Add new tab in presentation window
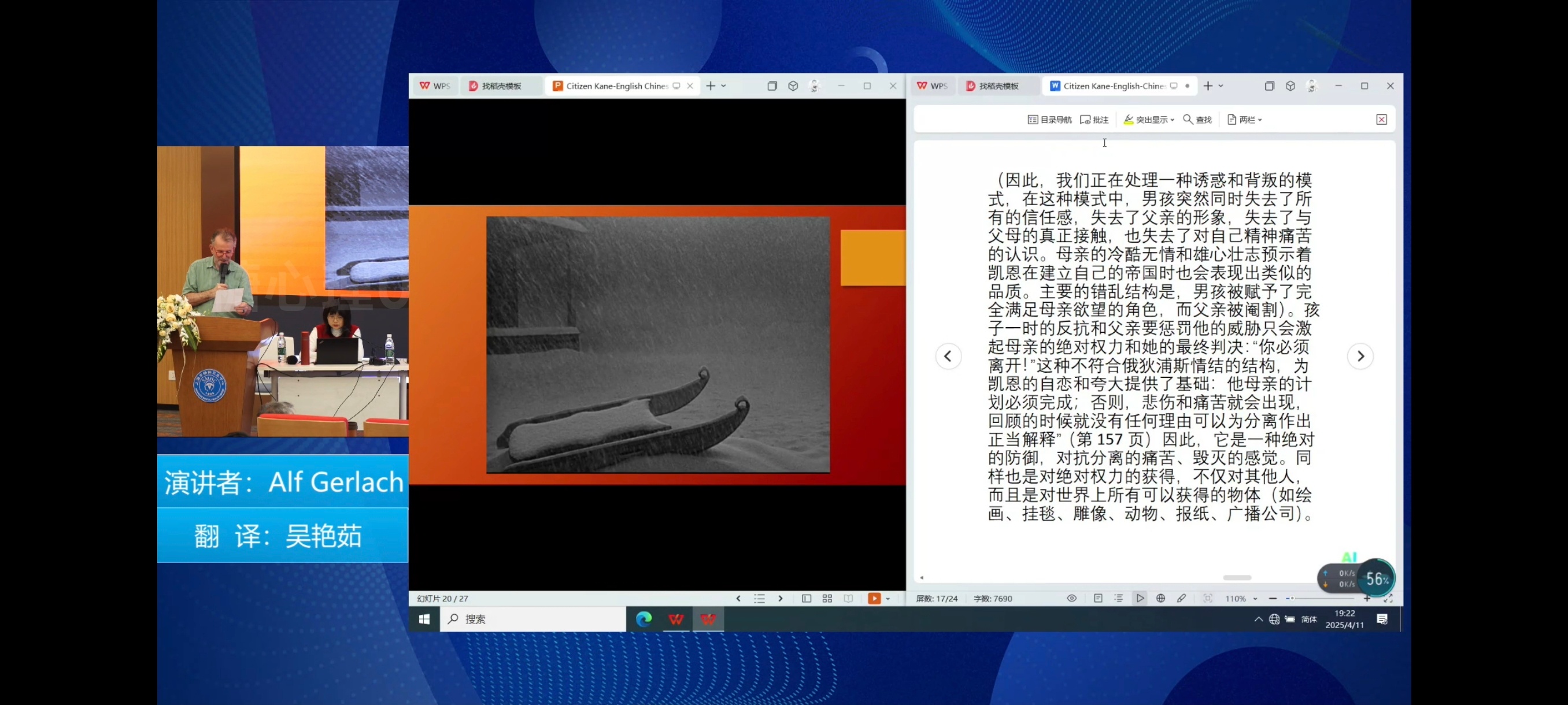The image size is (1568, 705). pos(711,86)
